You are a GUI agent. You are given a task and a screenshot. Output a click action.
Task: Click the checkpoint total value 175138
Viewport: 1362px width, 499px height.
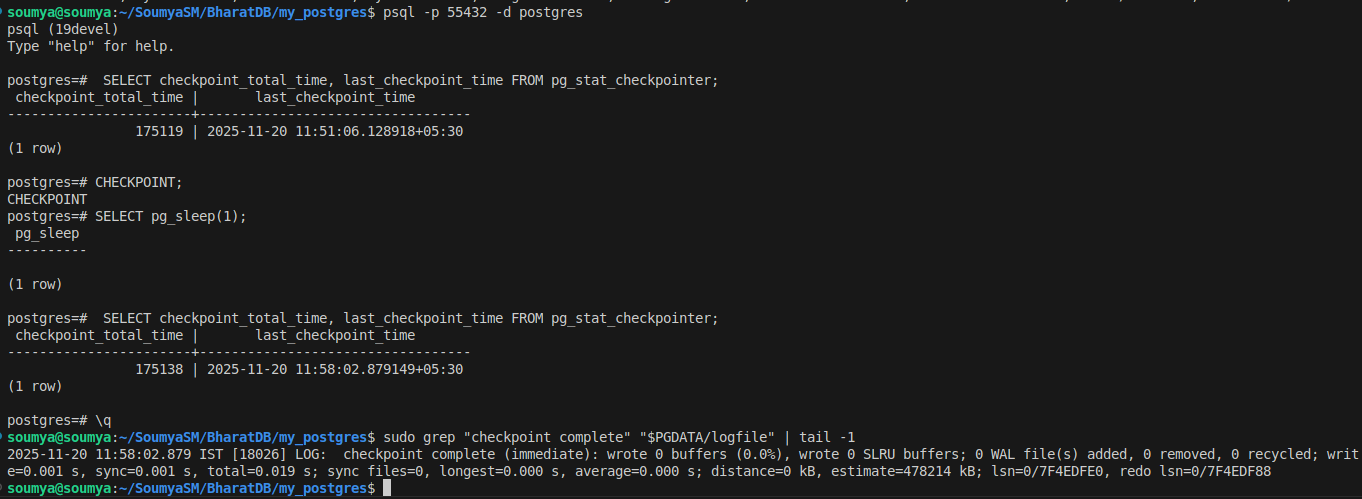[159, 369]
